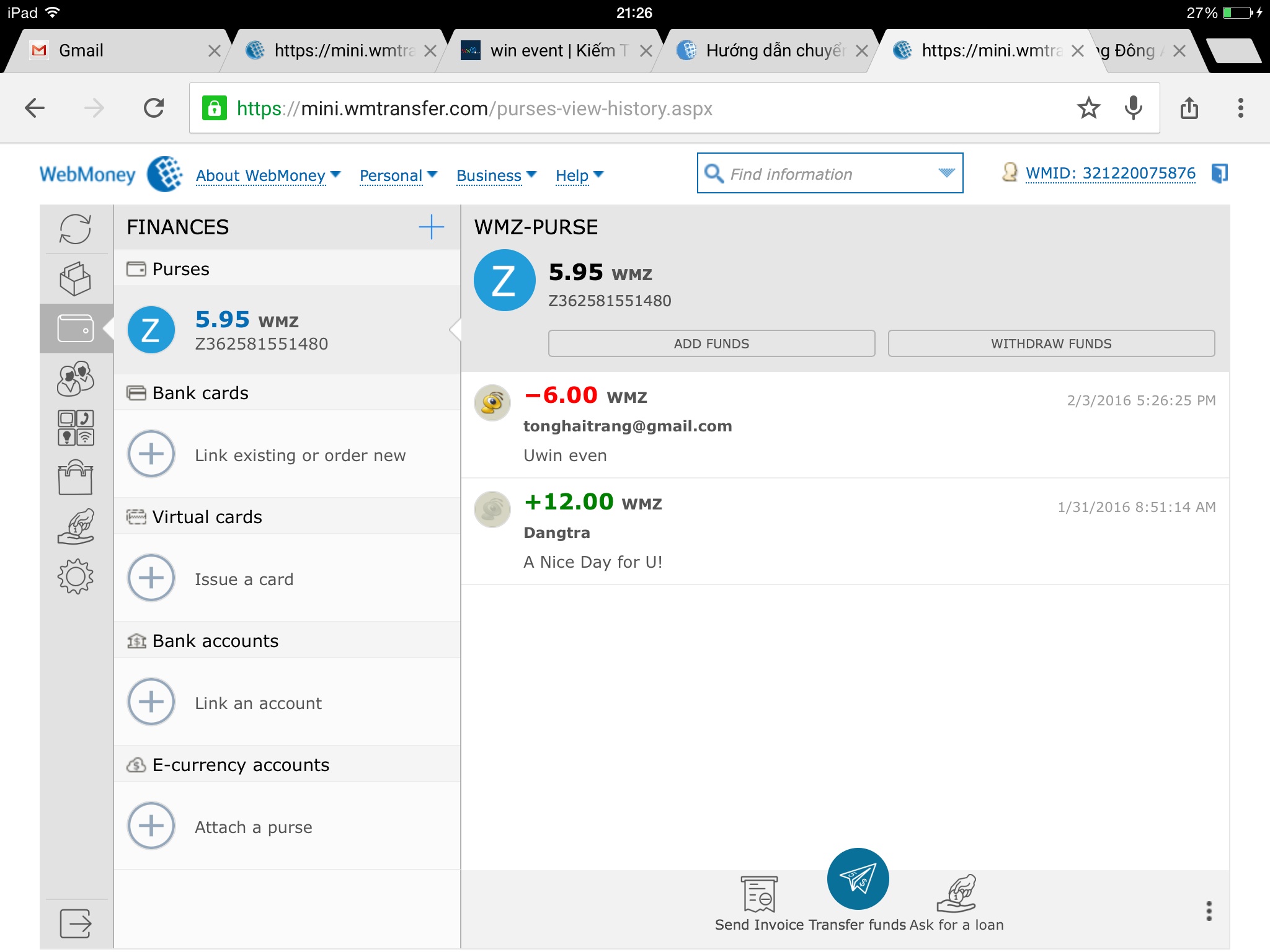Click the purse number Z362581551480 in header
The image size is (1270, 952).
click(x=610, y=301)
